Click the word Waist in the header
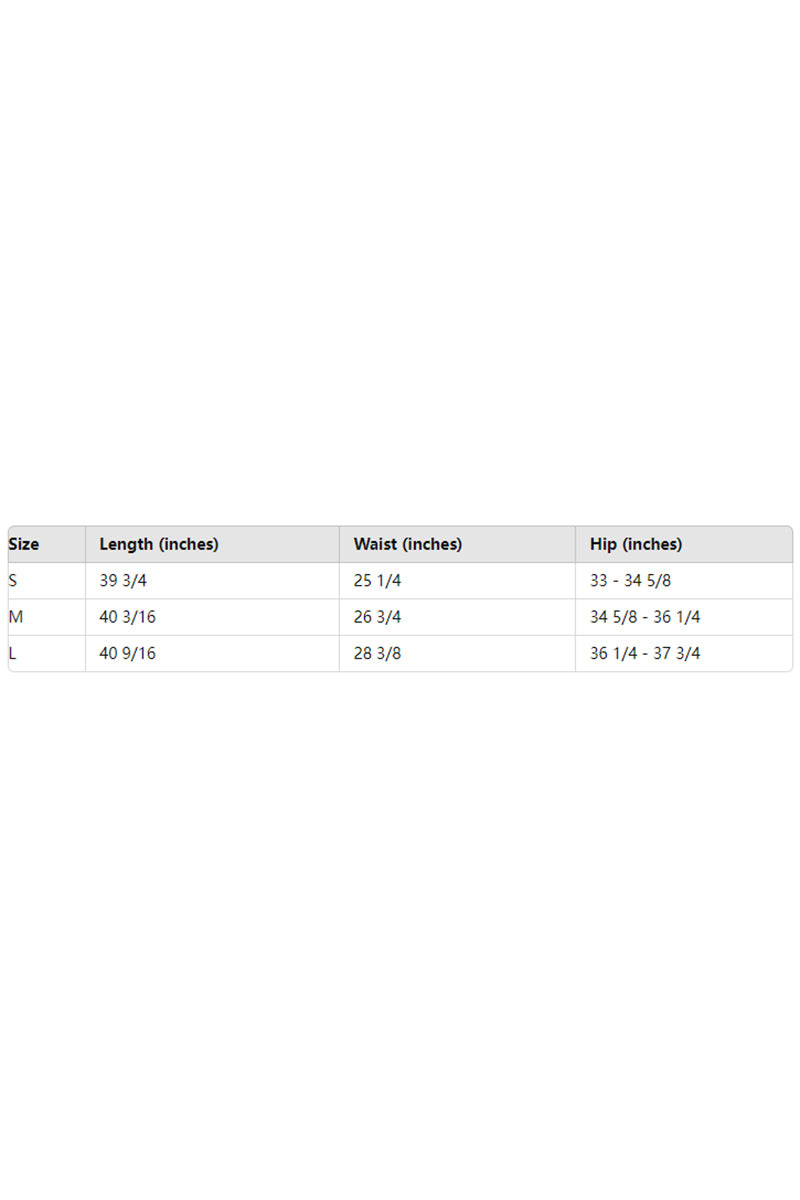Screen dimensions: 800x1200 [375, 544]
